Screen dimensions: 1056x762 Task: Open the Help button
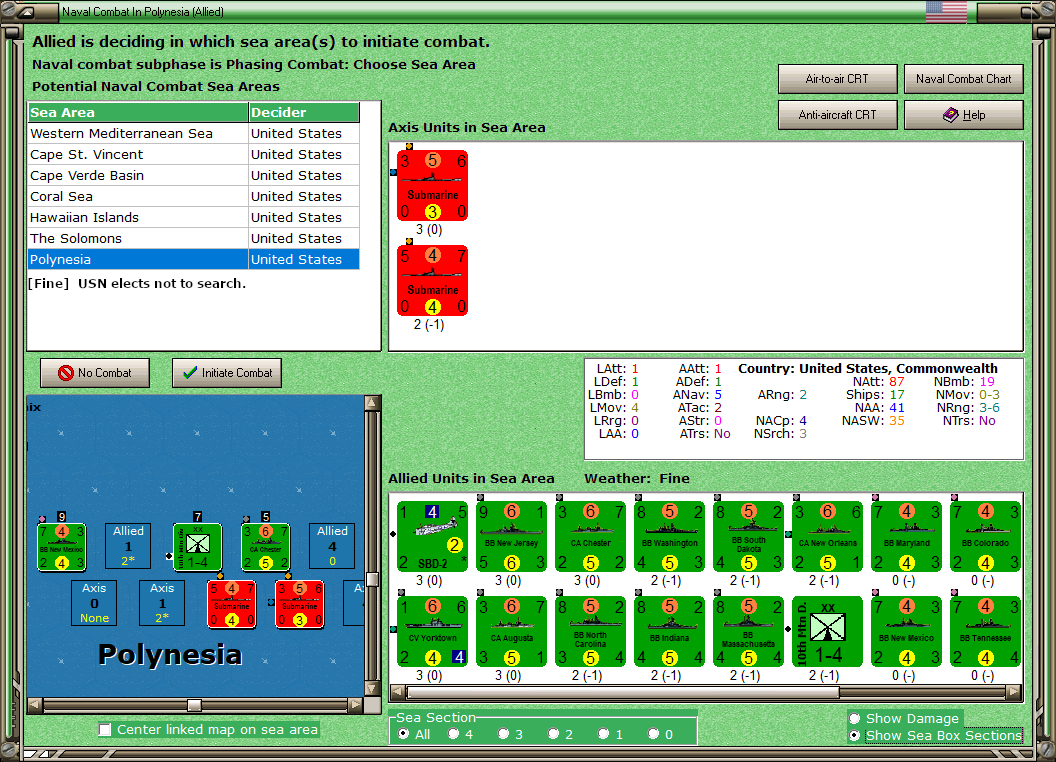963,115
